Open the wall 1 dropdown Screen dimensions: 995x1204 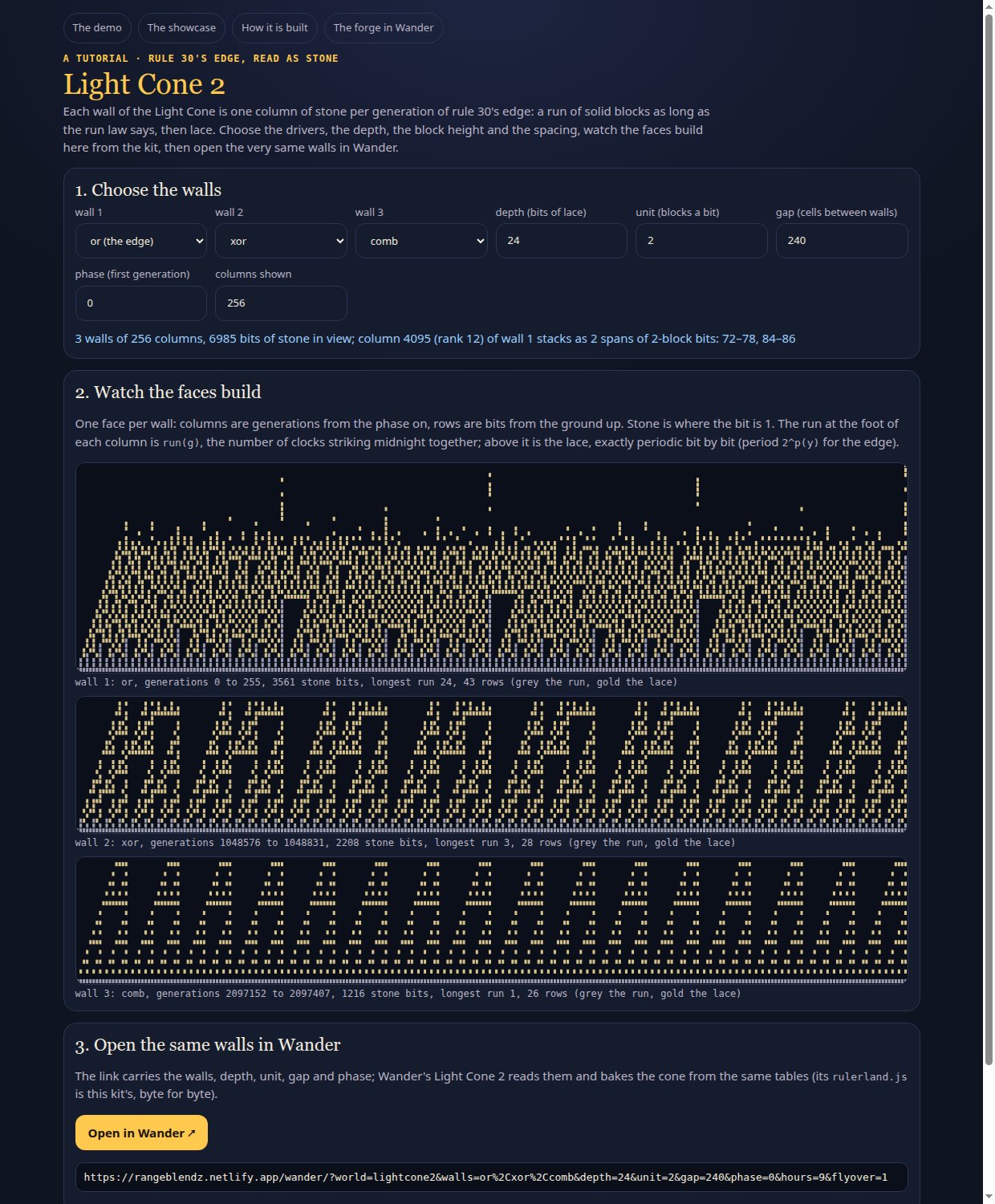click(140, 241)
